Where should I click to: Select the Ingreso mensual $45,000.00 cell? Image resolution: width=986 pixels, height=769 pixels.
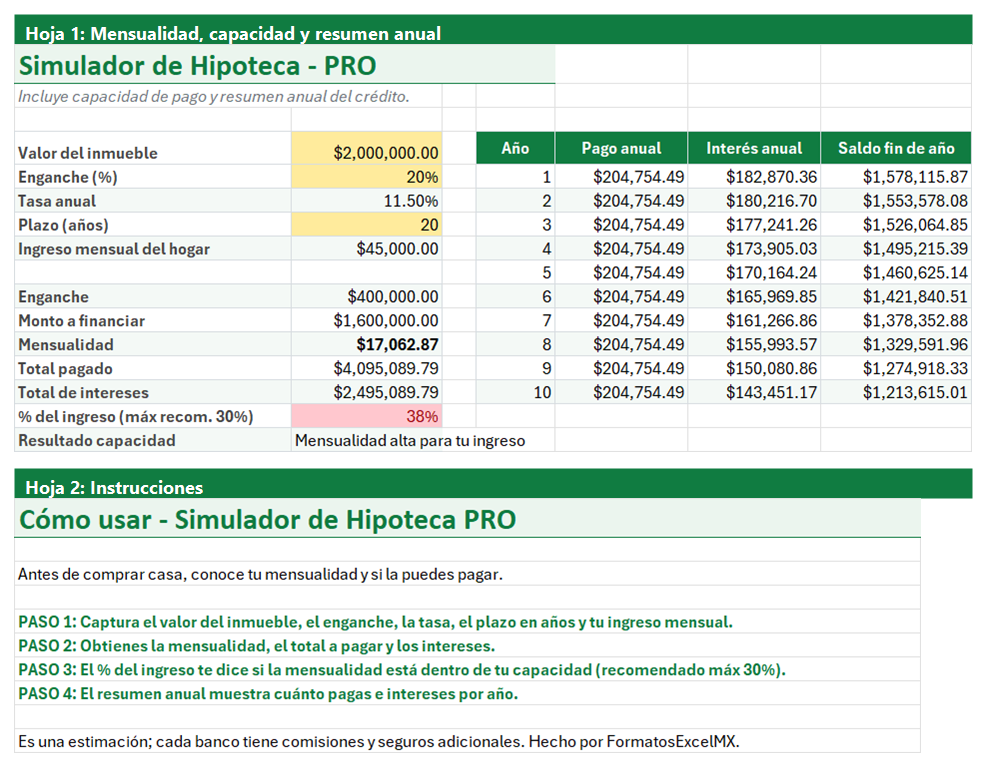coord(367,249)
